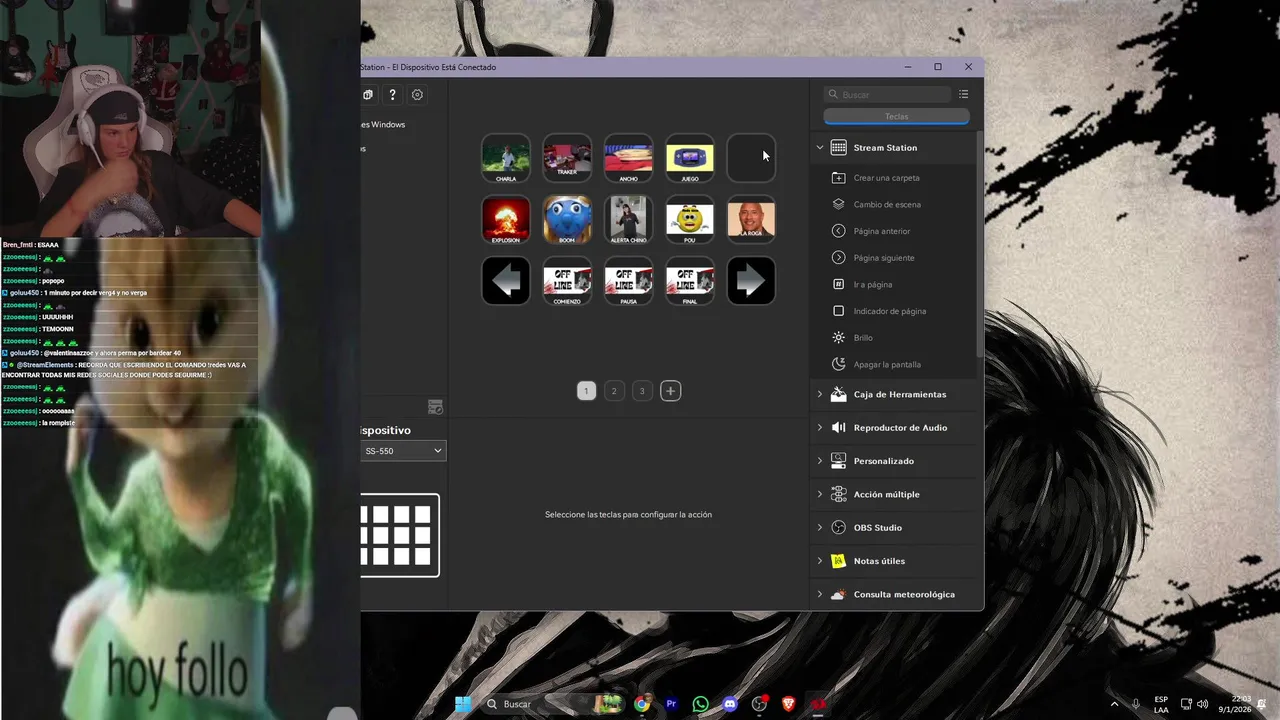Open the settings gear in toolbar

(x=417, y=95)
